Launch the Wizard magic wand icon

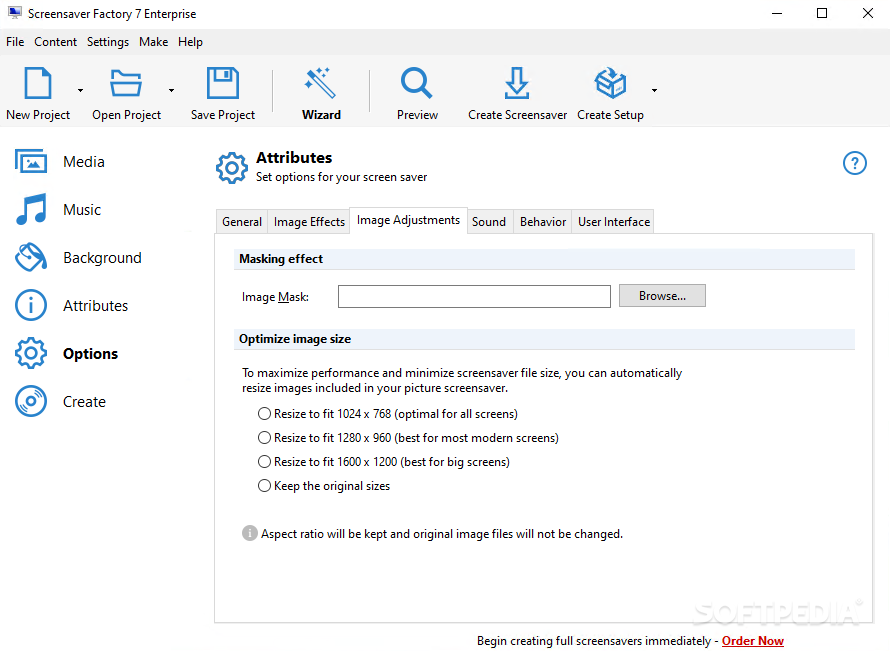pyautogui.click(x=320, y=83)
